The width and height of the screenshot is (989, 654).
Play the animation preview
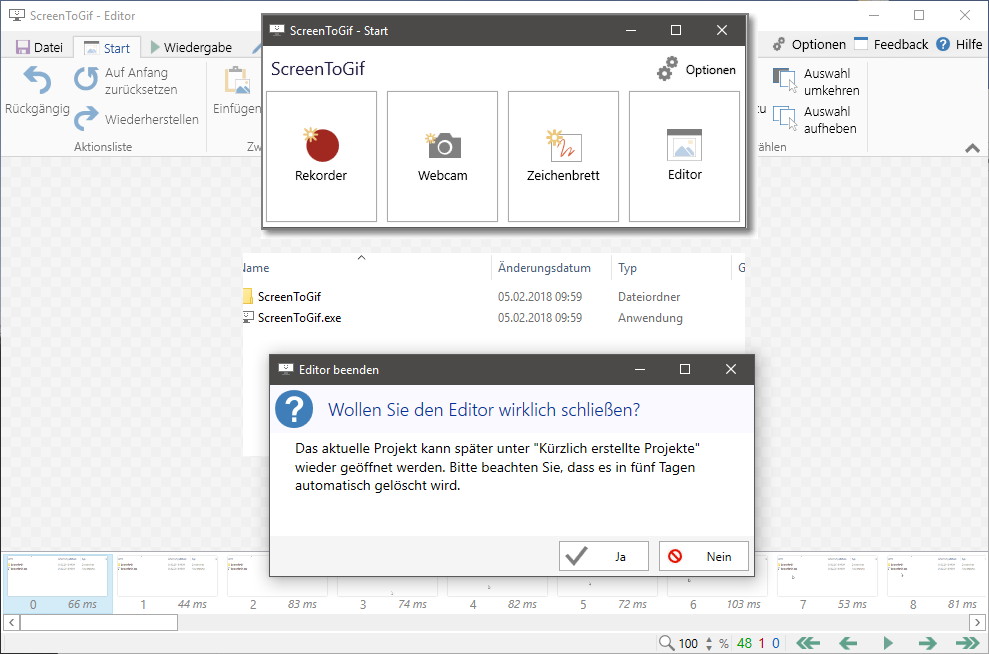click(x=888, y=643)
